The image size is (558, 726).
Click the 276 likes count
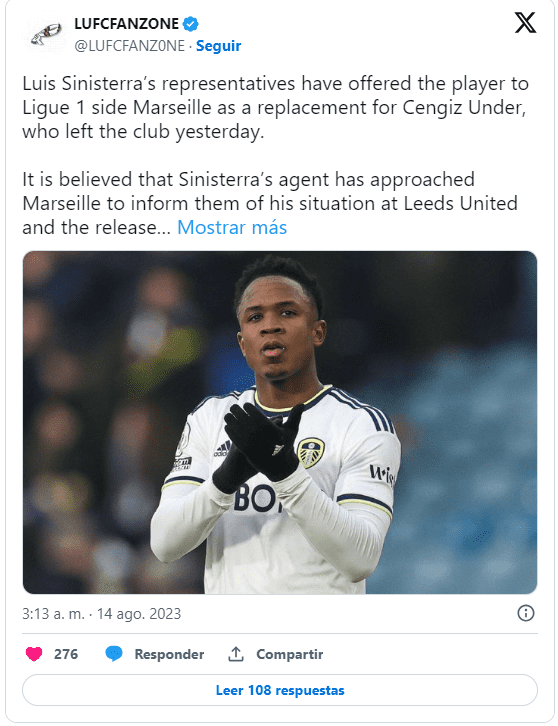(x=66, y=654)
